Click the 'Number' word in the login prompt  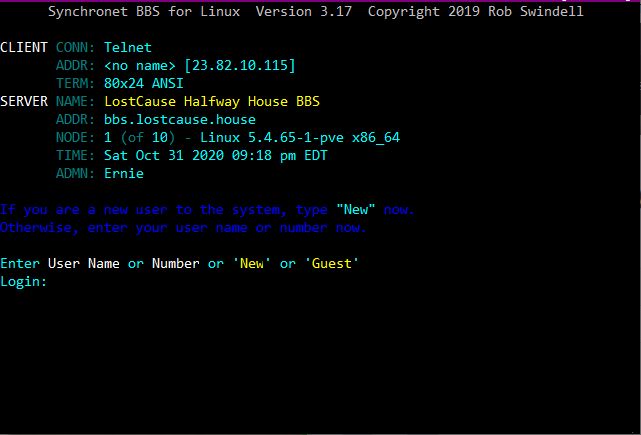tap(176, 263)
